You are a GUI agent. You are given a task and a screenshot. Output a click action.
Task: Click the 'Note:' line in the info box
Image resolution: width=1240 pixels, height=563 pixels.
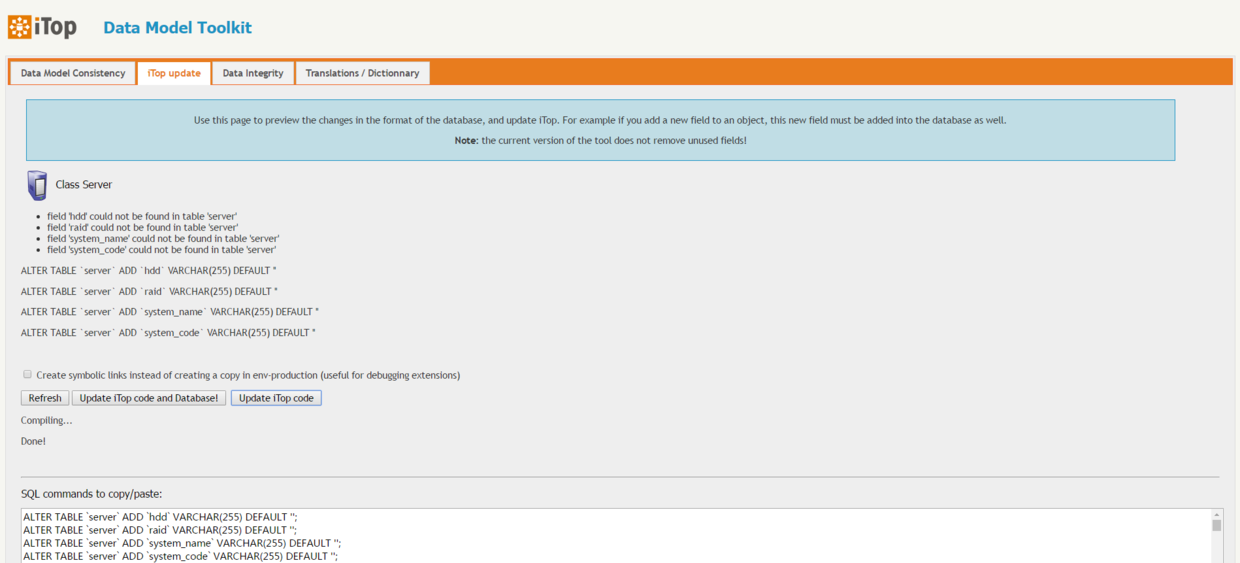(x=600, y=141)
